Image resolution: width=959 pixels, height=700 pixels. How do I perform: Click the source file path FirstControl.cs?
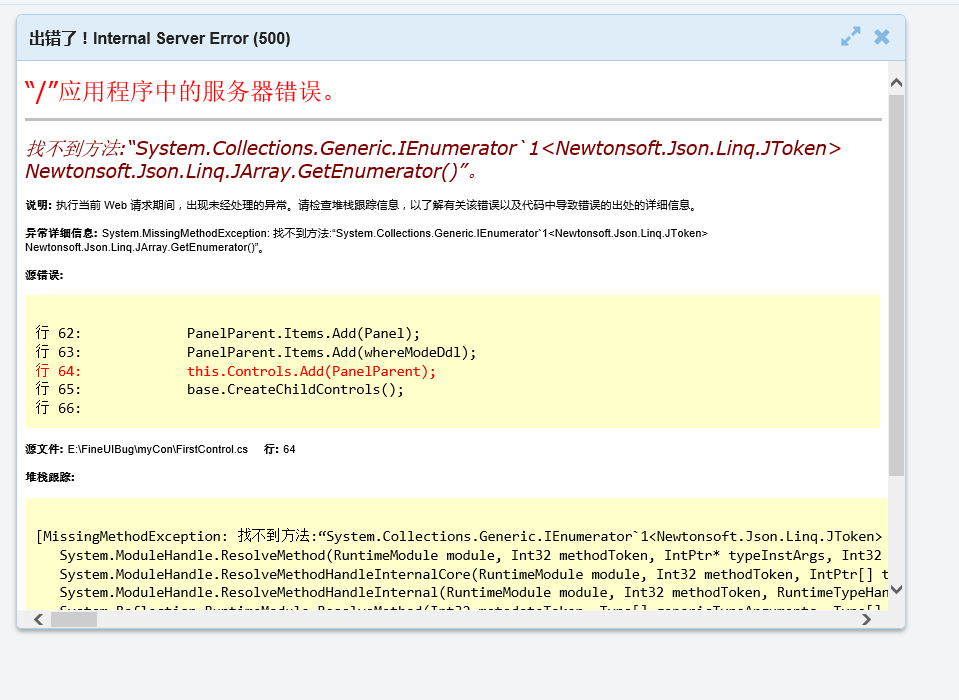tap(157, 450)
